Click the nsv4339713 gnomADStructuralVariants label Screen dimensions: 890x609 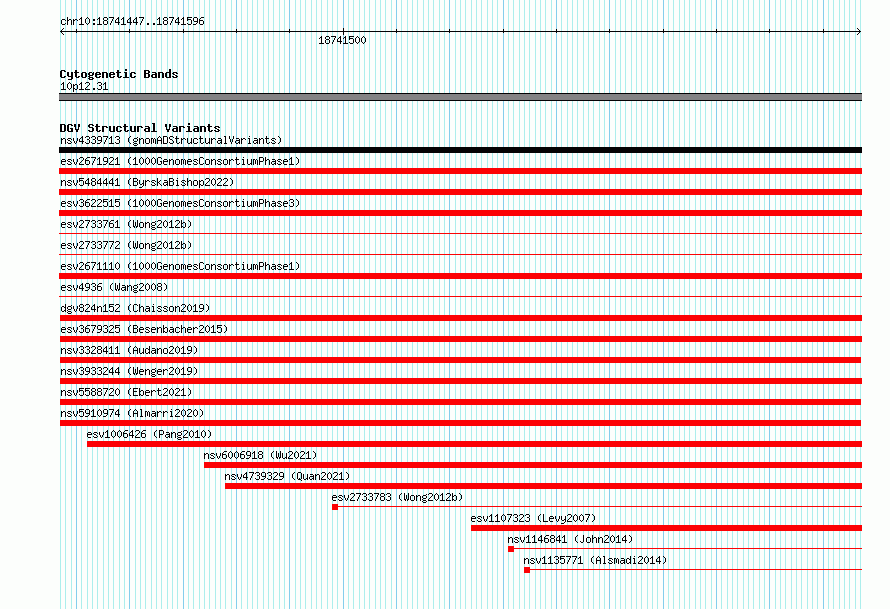[171, 140]
